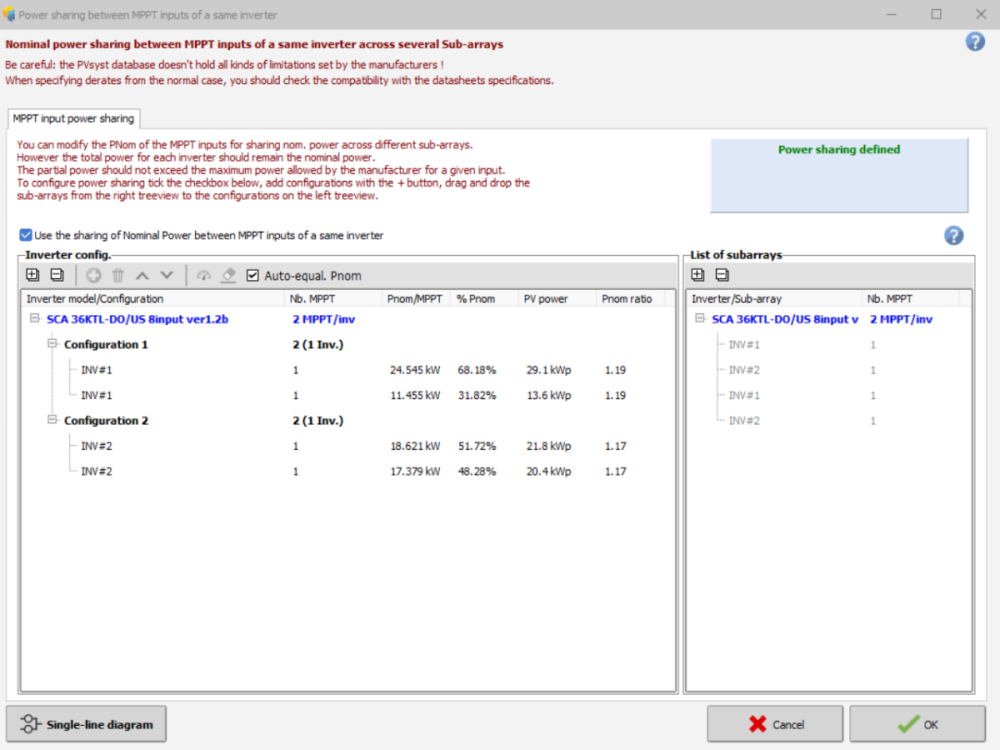Image resolution: width=1000 pixels, height=750 pixels.
Task: Click the eraser icon in config toolbar
Action: (228, 275)
